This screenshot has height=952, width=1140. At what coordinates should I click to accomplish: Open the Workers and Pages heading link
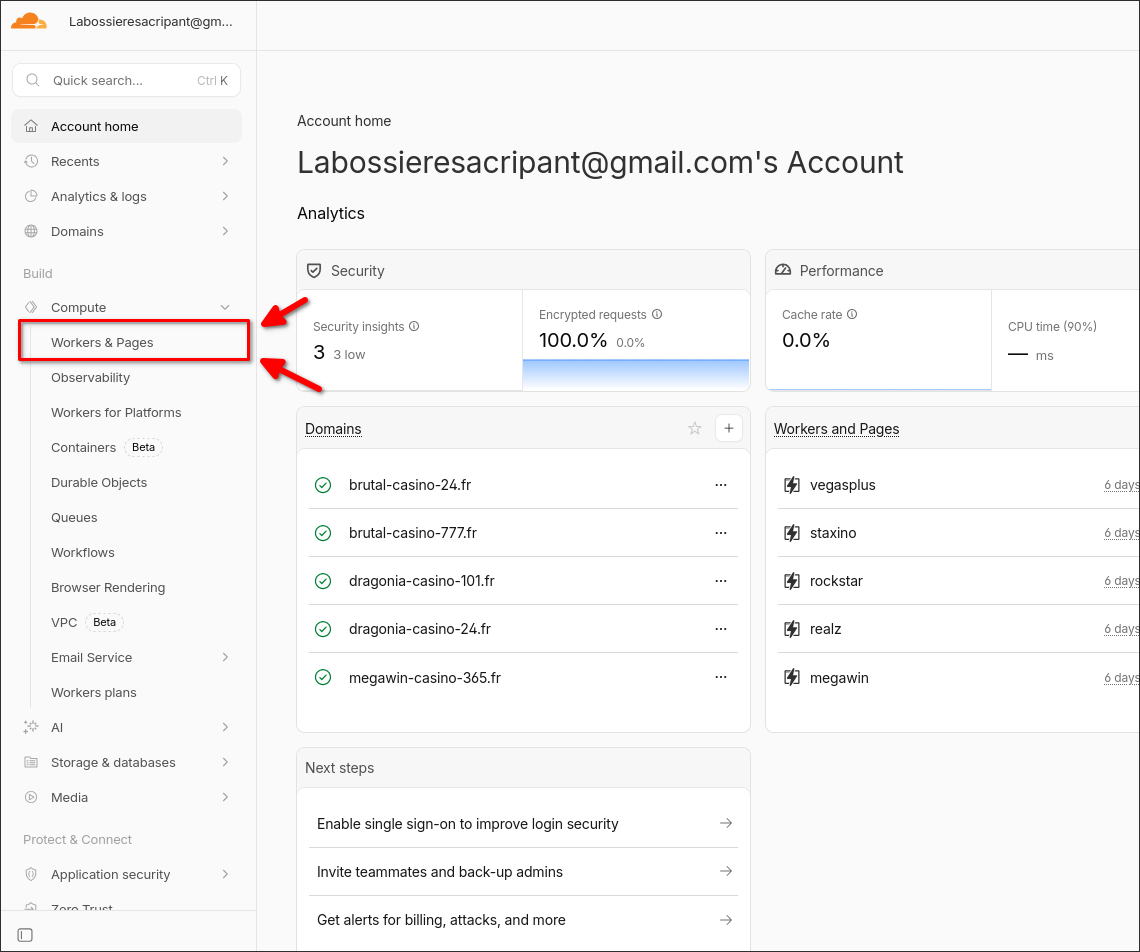(836, 429)
